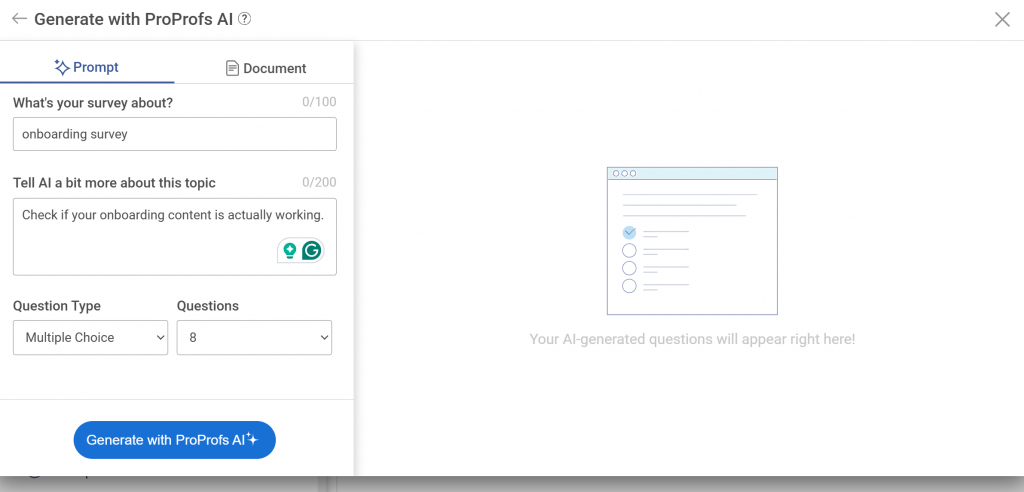Click the back arrow beside the title

pyautogui.click(x=19, y=19)
